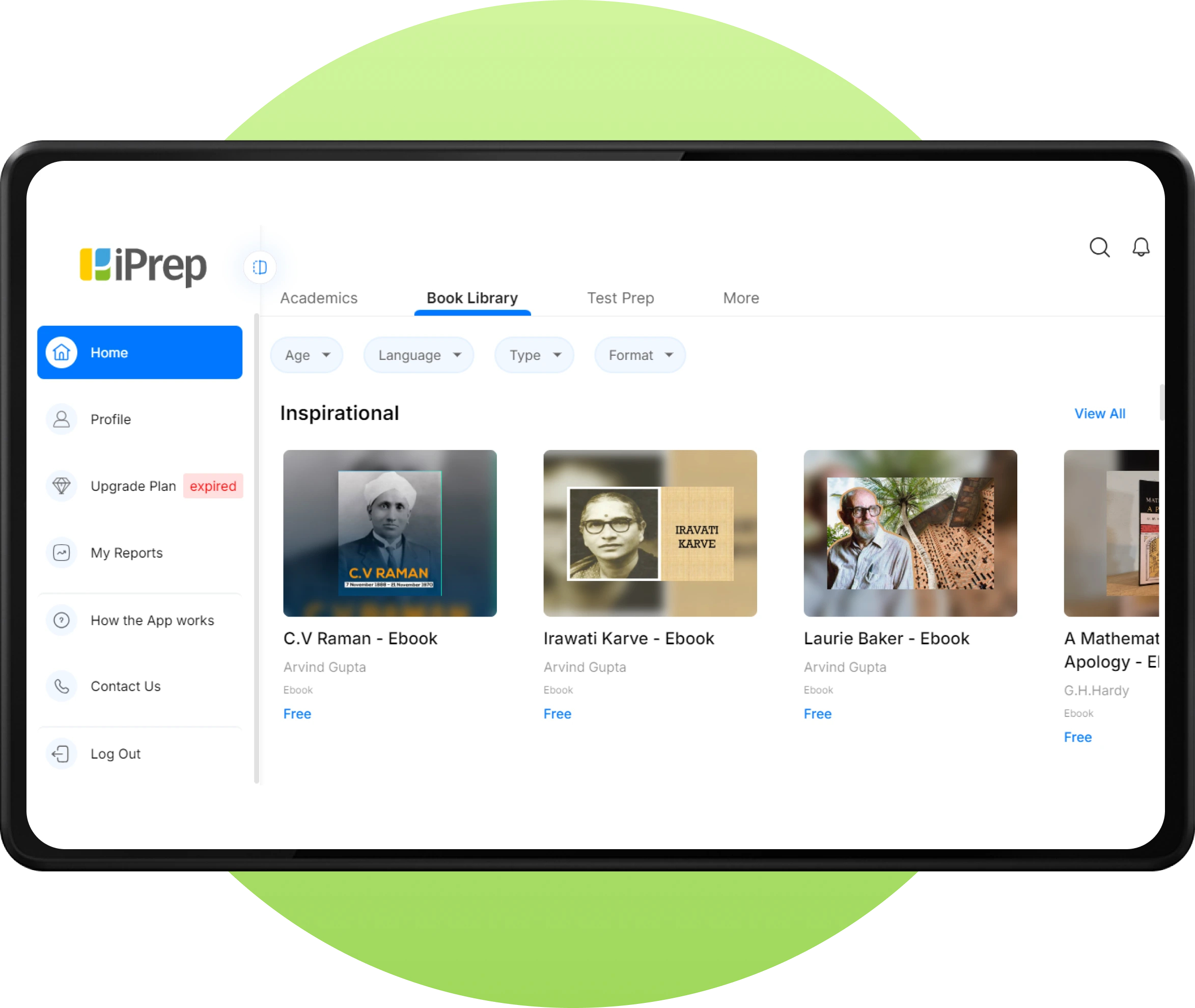The height and width of the screenshot is (1008, 1195).
Task: Select the More navigation tab
Action: [x=740, y=297]
